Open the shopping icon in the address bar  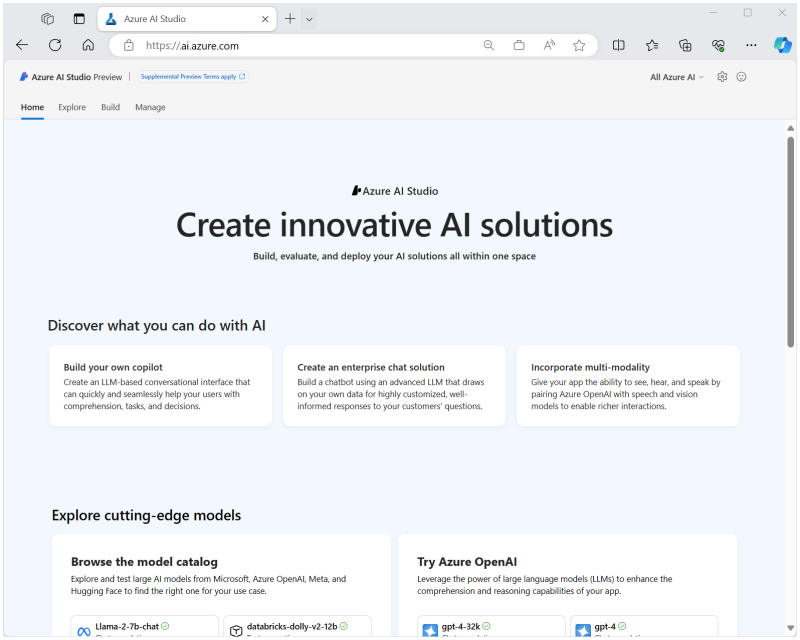click(x=519, y=45)
